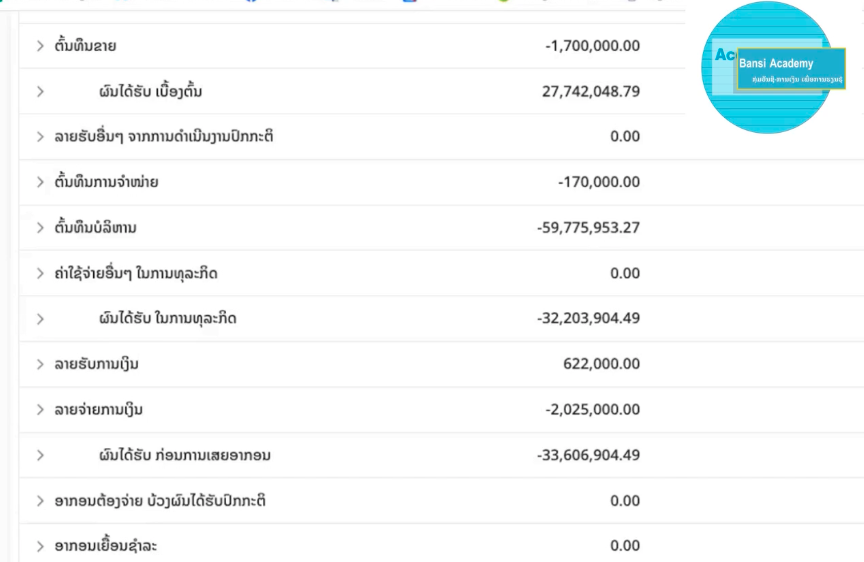Select the ລາຍຈ່າຍການເງິນ row label
Viewport: 864px width, 562px height.
pos(99,409)
